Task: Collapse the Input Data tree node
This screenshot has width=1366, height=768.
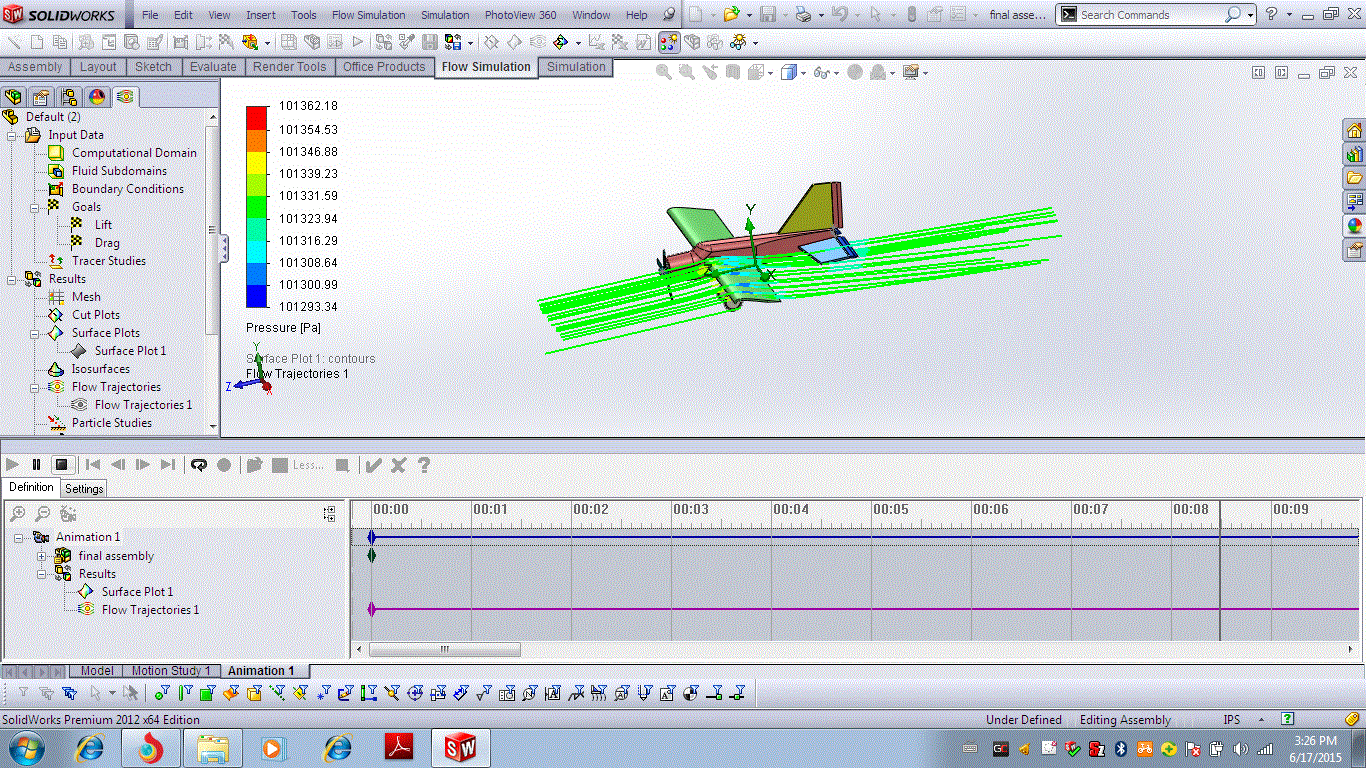Action: coord(12,135)
